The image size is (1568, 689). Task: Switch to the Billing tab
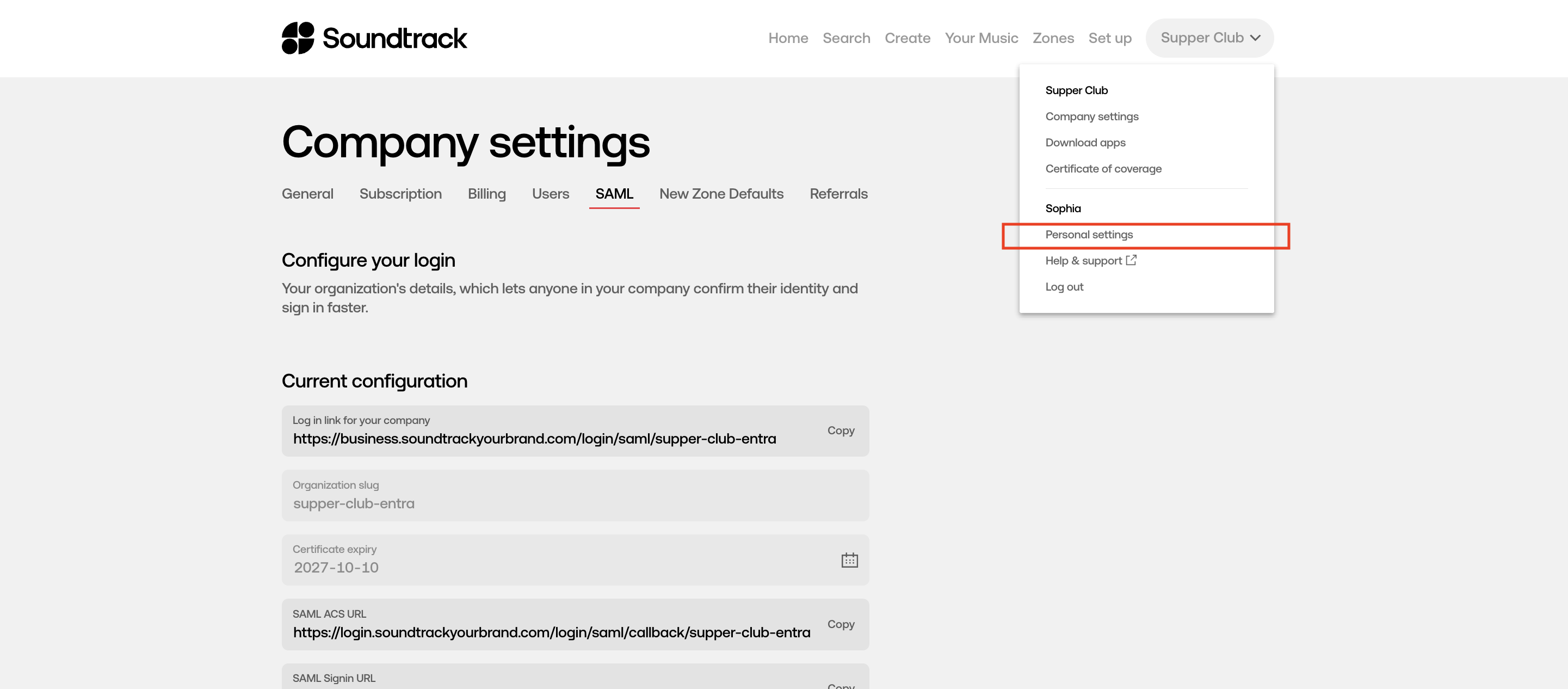[x=486, y=194]
